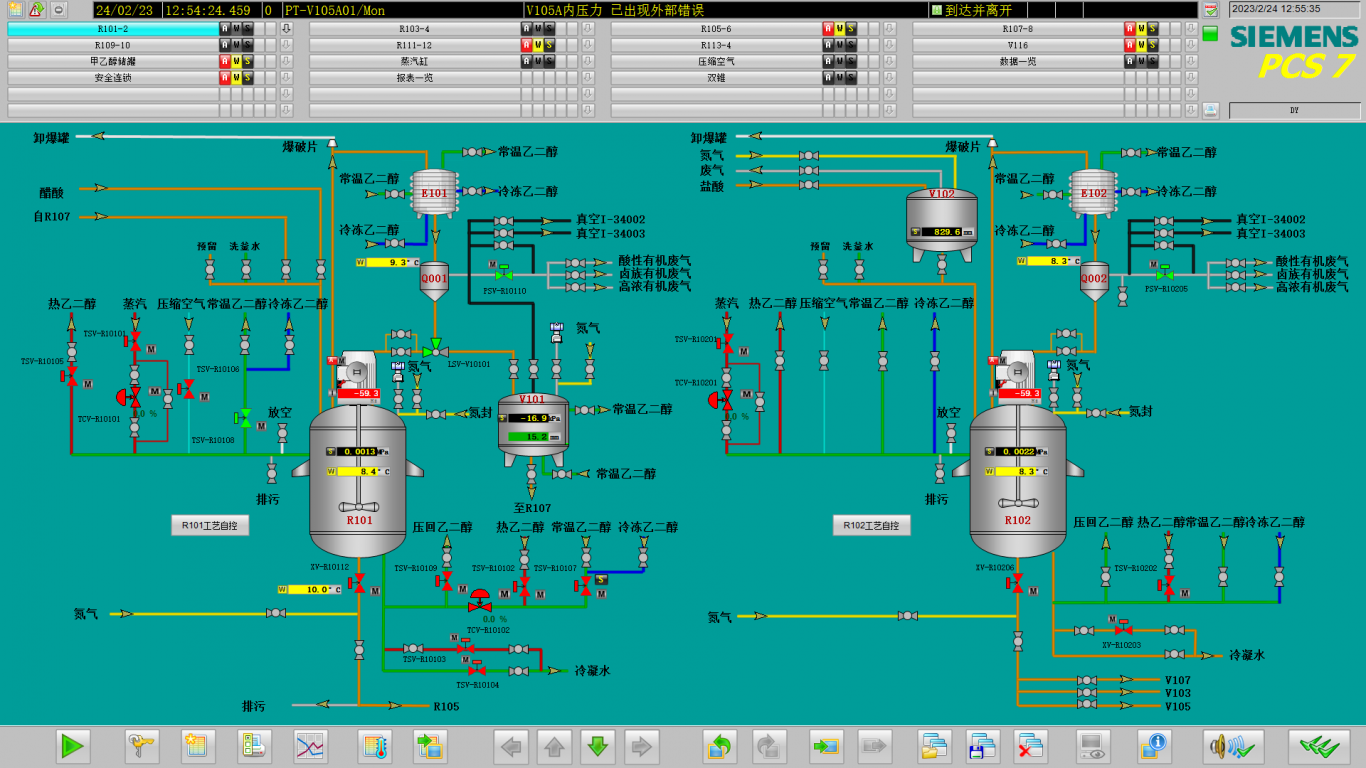The width and height of the screenshot is (1366, 768).
Task: Expand the arrow beside V116 area row
Action: point(1191,45)
